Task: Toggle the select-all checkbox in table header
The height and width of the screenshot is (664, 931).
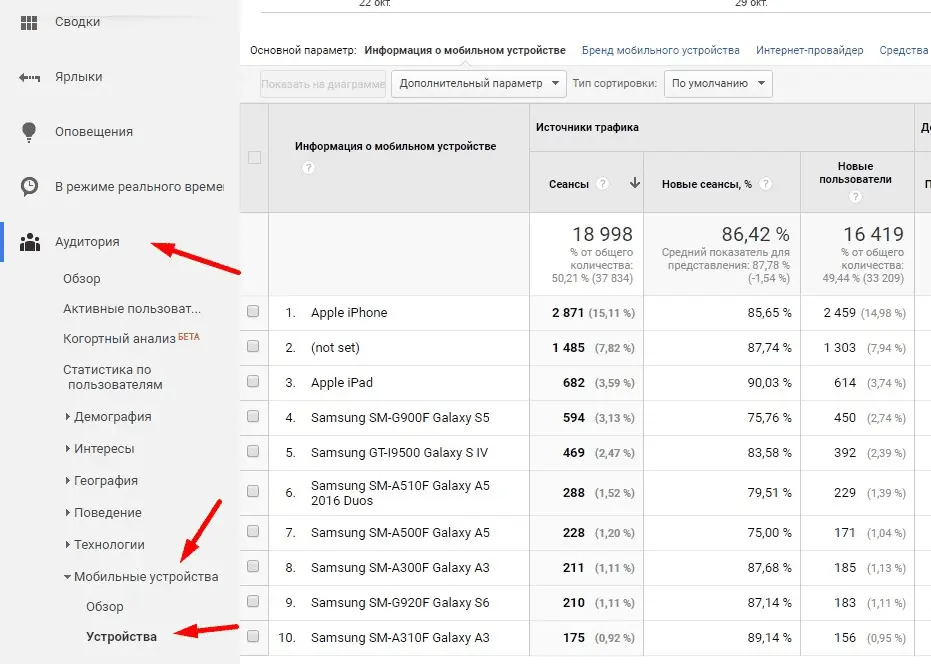Action: pyautogui.click(x=254, y=157)
